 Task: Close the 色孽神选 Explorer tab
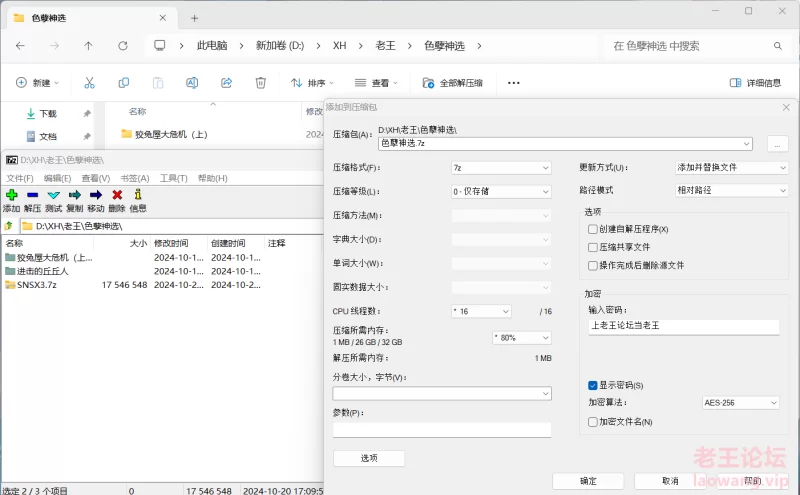[x=163, y=18]
